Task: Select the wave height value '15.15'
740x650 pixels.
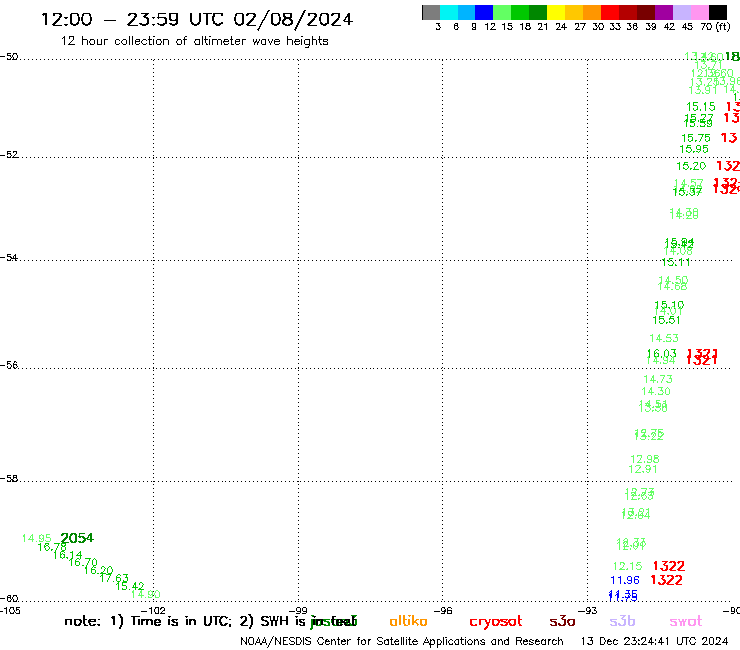Action: point(700,107)
